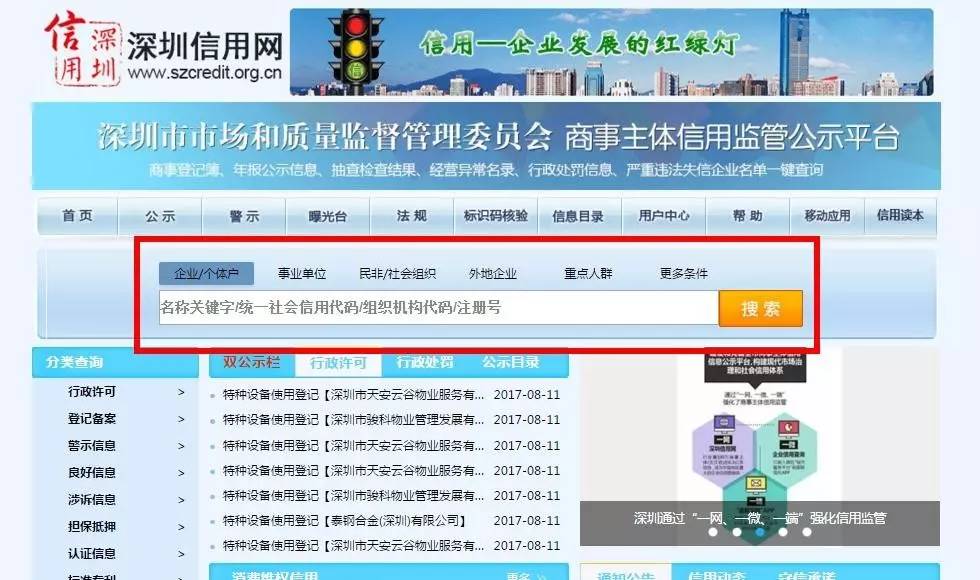The height and width of the screenshot is (580, 980).
Task: Open 认证信息 in the sidebar list
Action: click(x=92, y=553)
